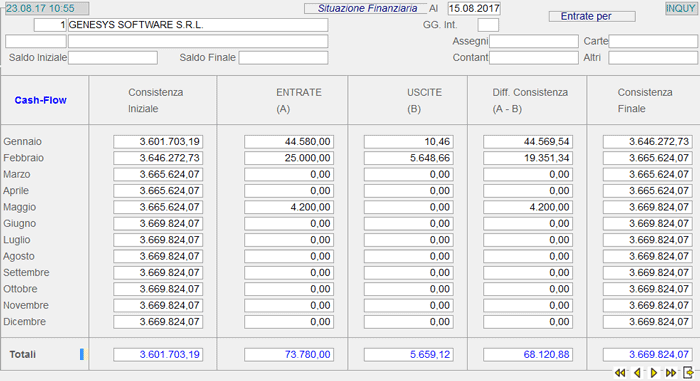Click the INQUY button
The image size is (700, 381).
click(681, 8)
